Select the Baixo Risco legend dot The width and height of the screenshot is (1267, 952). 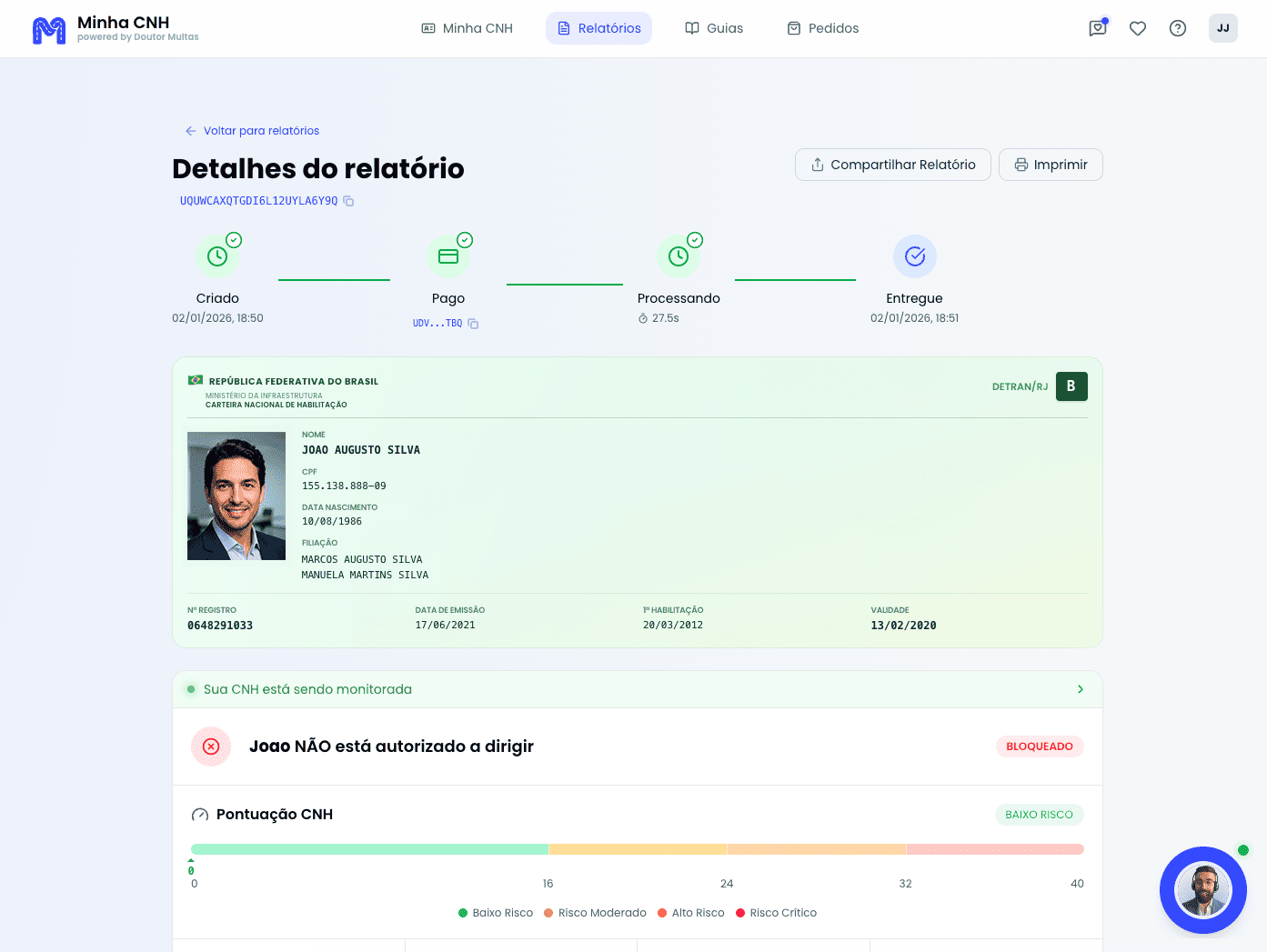pyautogui.click(x=463, y=912)
